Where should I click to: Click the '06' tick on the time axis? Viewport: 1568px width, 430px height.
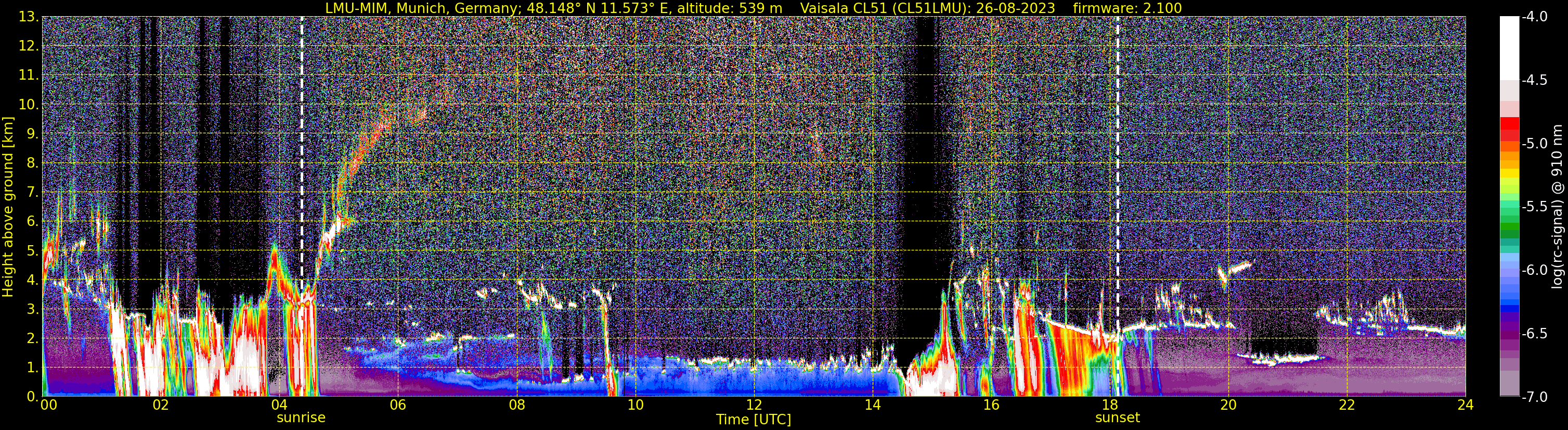pos(397,405)
